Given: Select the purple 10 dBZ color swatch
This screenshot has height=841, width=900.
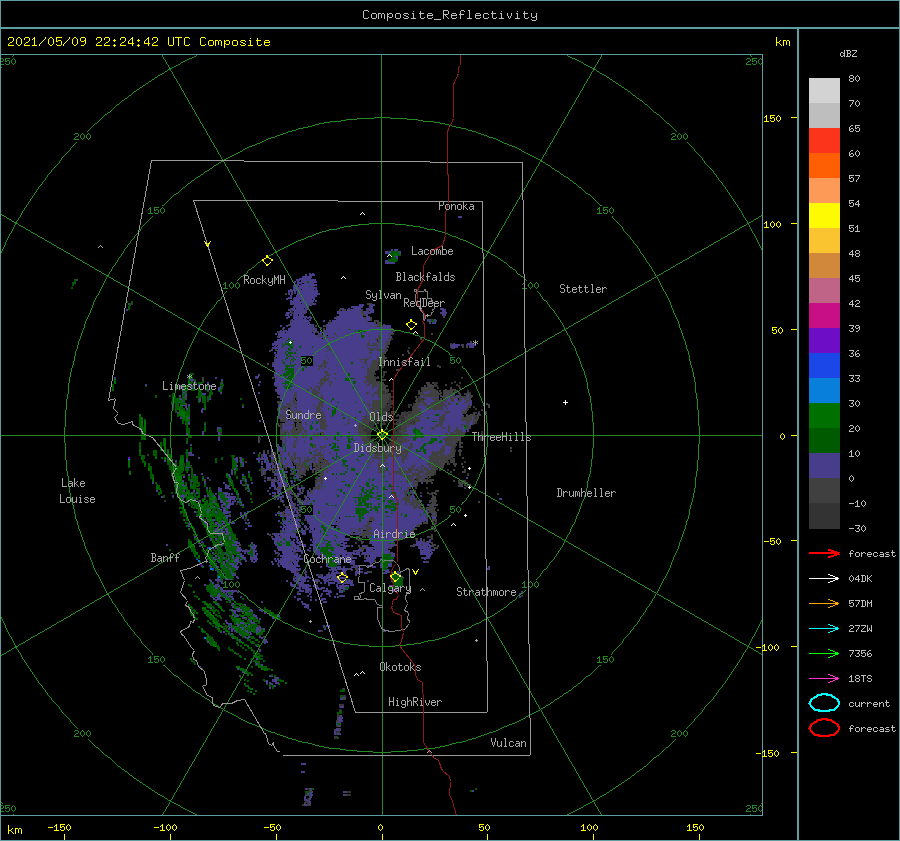Looking at the screenshot, I should point(824,465).
